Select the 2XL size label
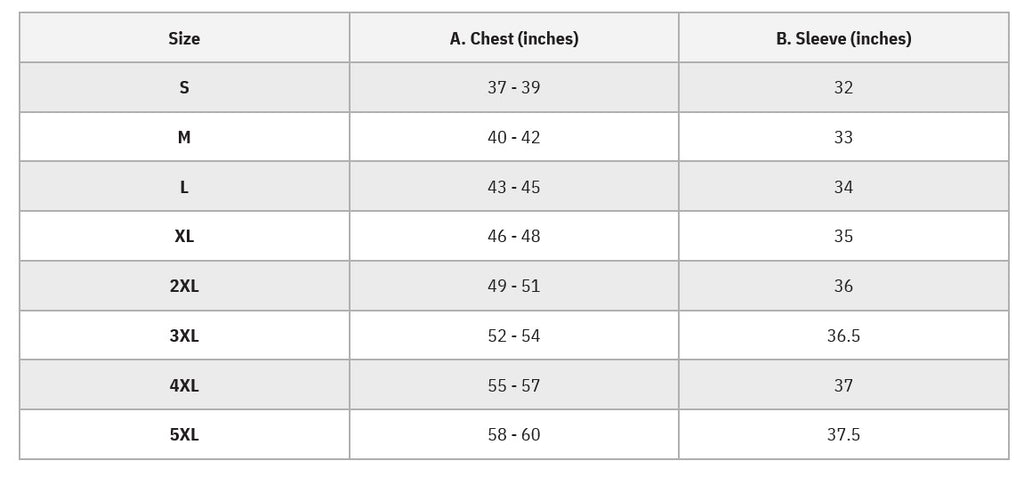Image resolution: width=1024 pixels, height=477 pixels. point(184,286)
